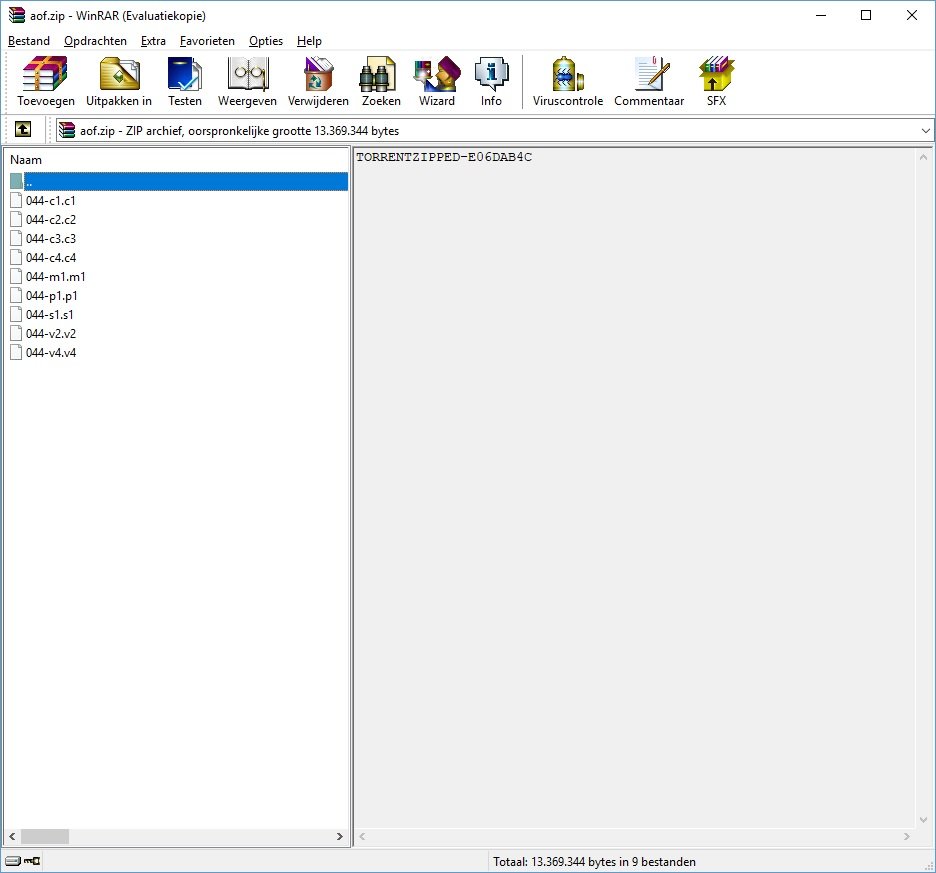Click the WinRAR title bar icon
936x873 pixels.
point(17,15)
